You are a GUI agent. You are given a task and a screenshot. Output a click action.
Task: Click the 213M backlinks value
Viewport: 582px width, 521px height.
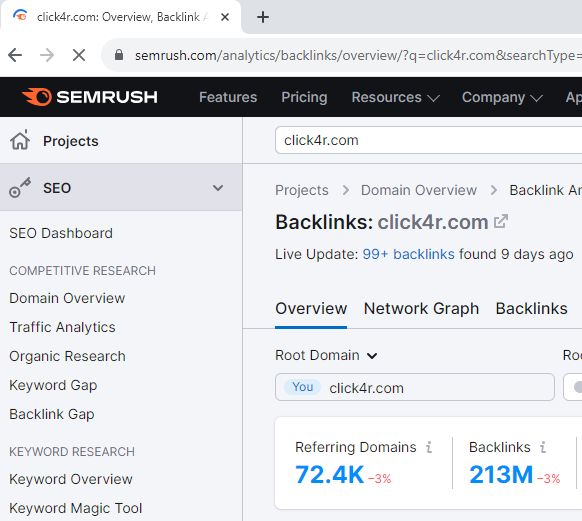click(x=501, y=474)
